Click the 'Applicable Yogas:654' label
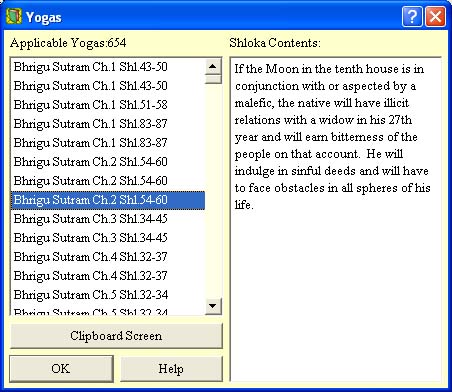This screenshot has height=392, width=452. pyautogui.click(x=68, y=43)
